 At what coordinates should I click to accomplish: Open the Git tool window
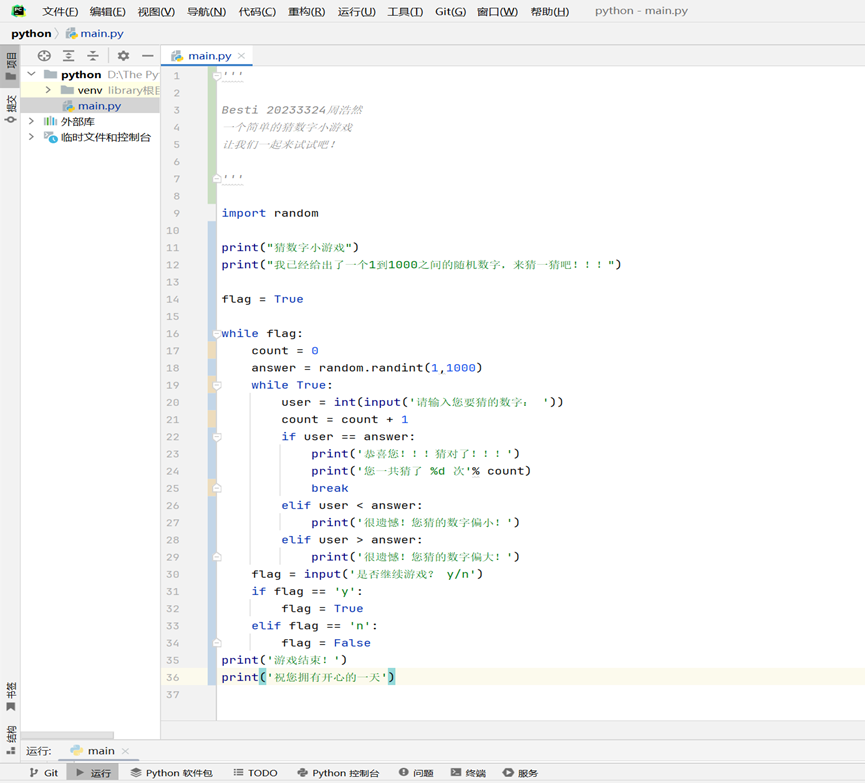pos(44,773)
